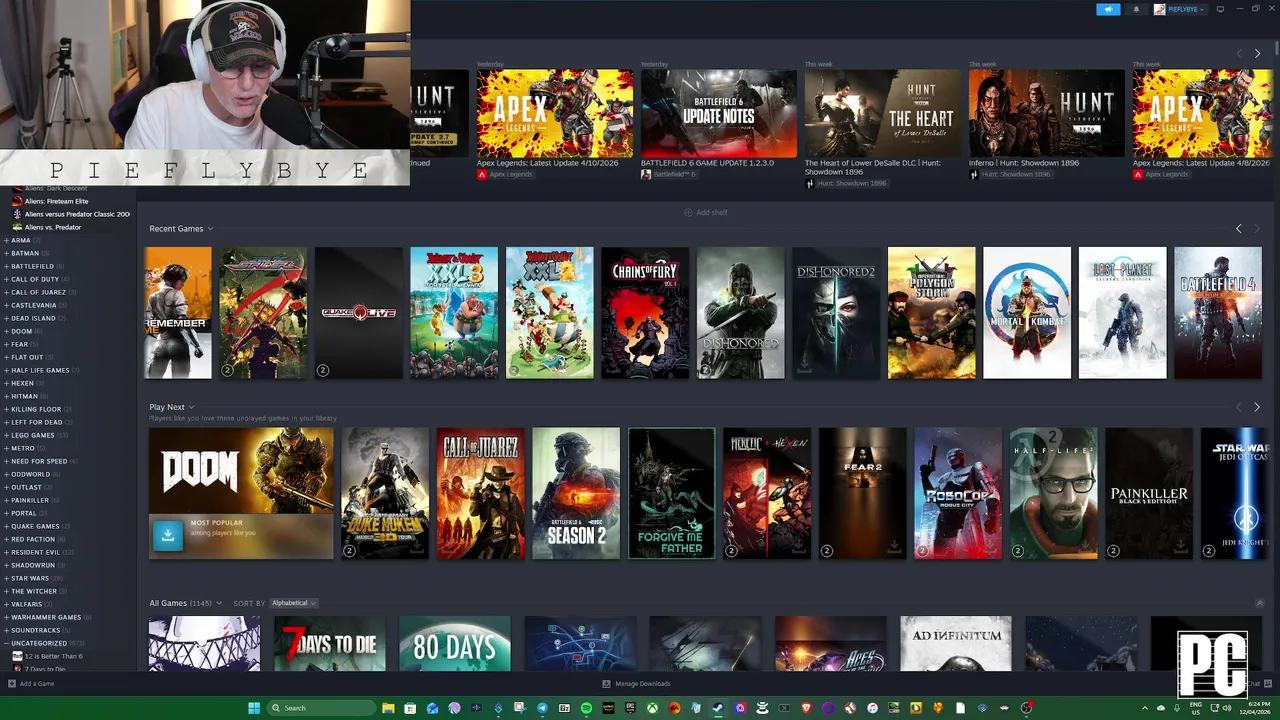Open Battlefield 6 Game Update 1.2.3.0 news
This screenshot has height=720, width=1280.
[719, 114]
